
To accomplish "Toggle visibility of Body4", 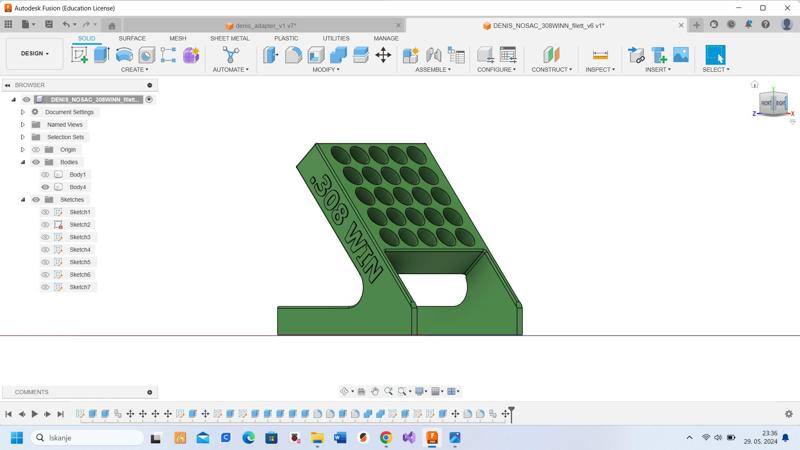I will 45,187.
